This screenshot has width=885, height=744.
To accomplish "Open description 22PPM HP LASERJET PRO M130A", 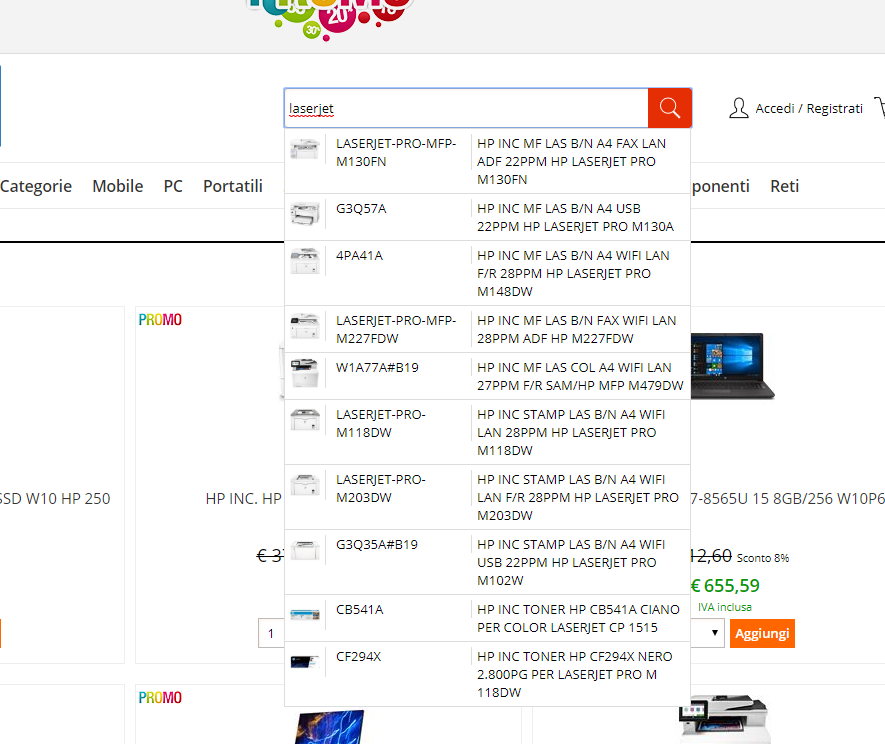I will tap(575, 217).
